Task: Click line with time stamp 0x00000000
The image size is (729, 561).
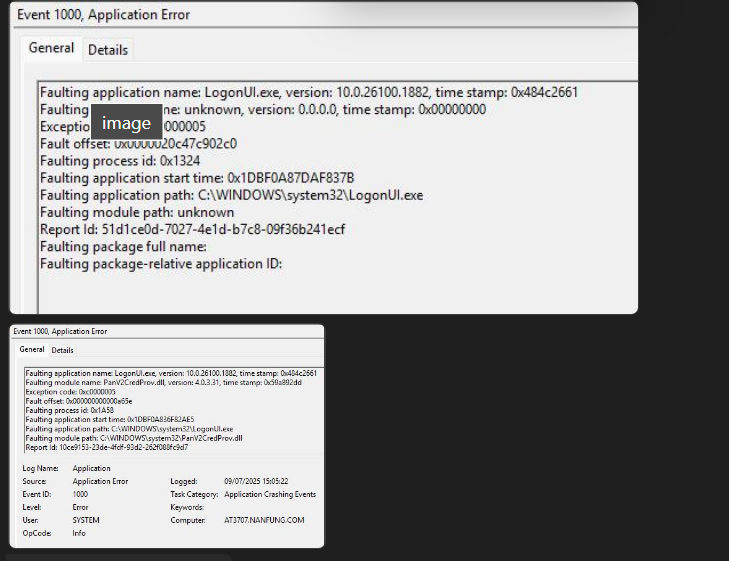Action: pyautogui.click(x=263, y=109)
